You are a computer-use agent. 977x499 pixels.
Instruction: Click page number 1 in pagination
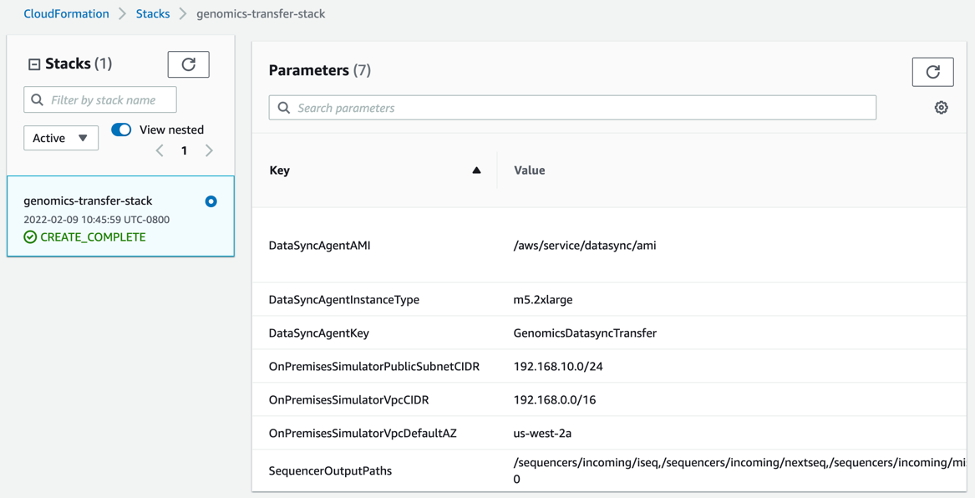[x=184, y=151]
